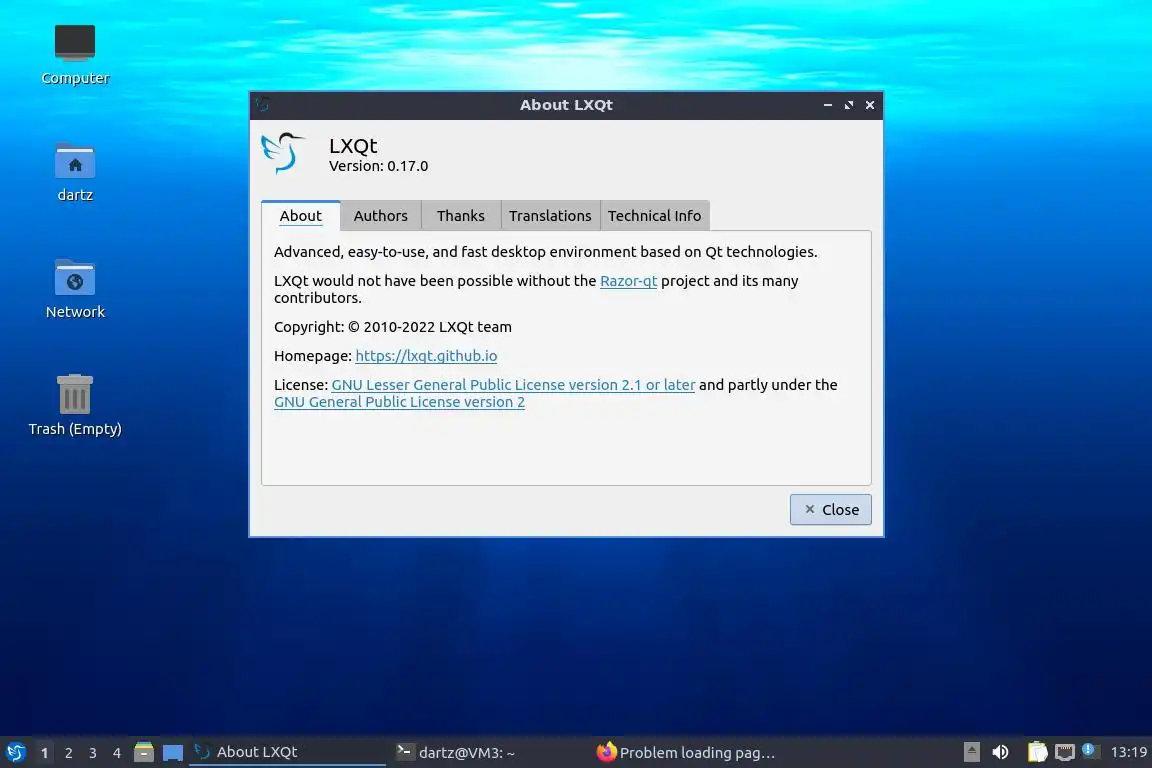1152x768 pixels.
Task: Open the removable media eject tray icon
Action: click(x=971, y=752)
